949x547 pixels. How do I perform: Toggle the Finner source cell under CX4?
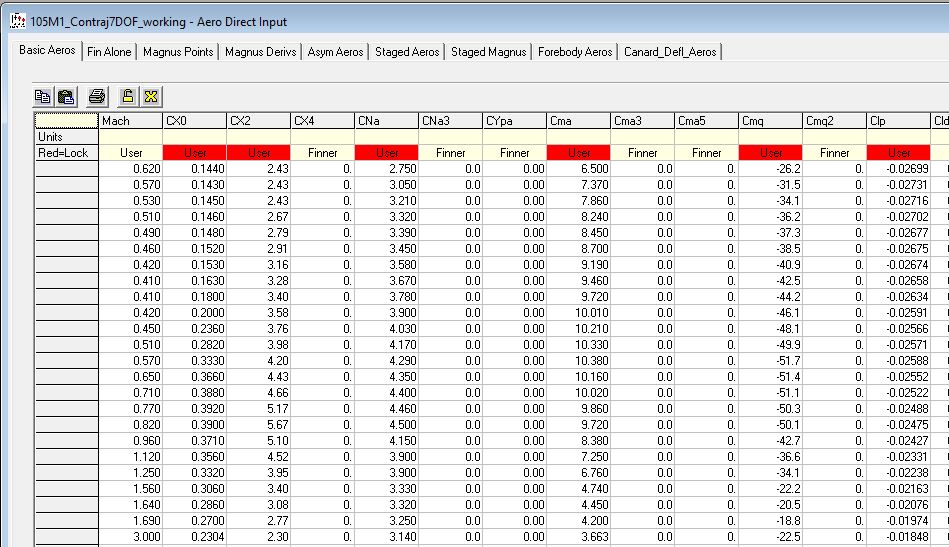323,153
